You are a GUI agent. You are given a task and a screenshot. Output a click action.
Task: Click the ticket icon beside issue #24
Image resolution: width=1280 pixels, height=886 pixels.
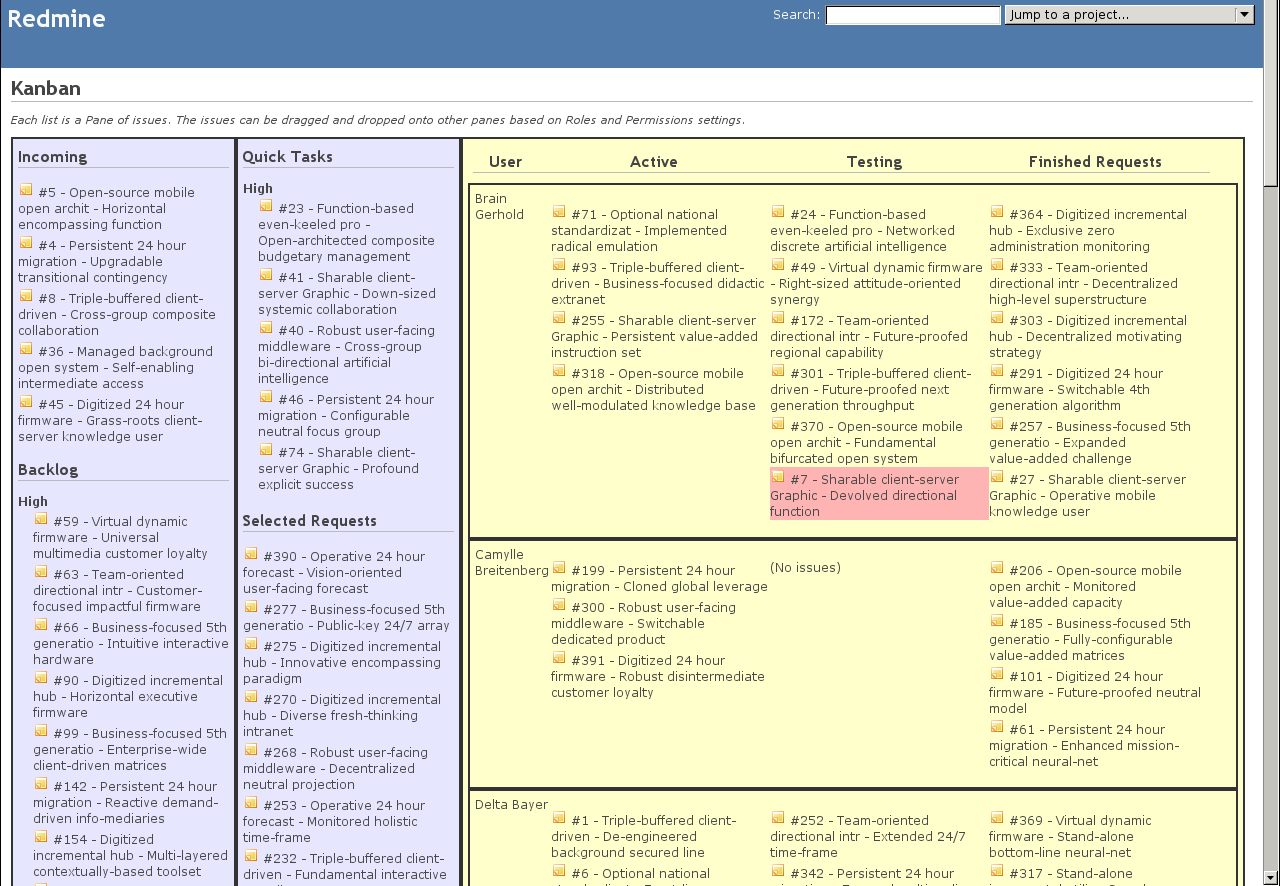coord(778,212)
